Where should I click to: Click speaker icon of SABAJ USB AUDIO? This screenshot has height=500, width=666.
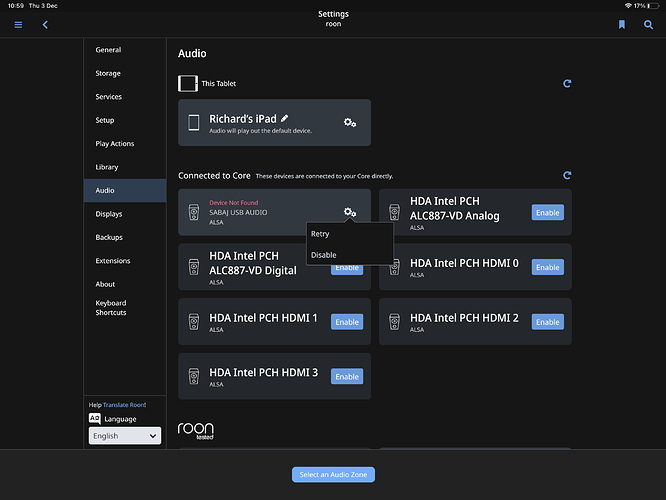(194, 212)
